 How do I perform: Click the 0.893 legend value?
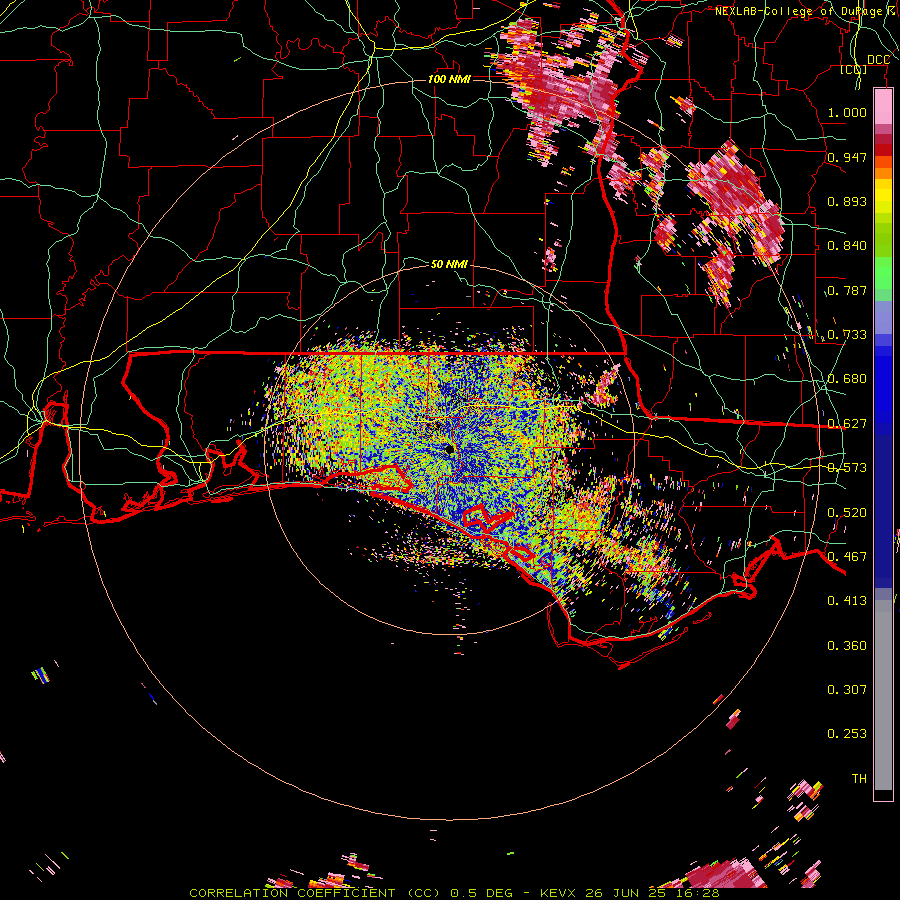[847, 201]
